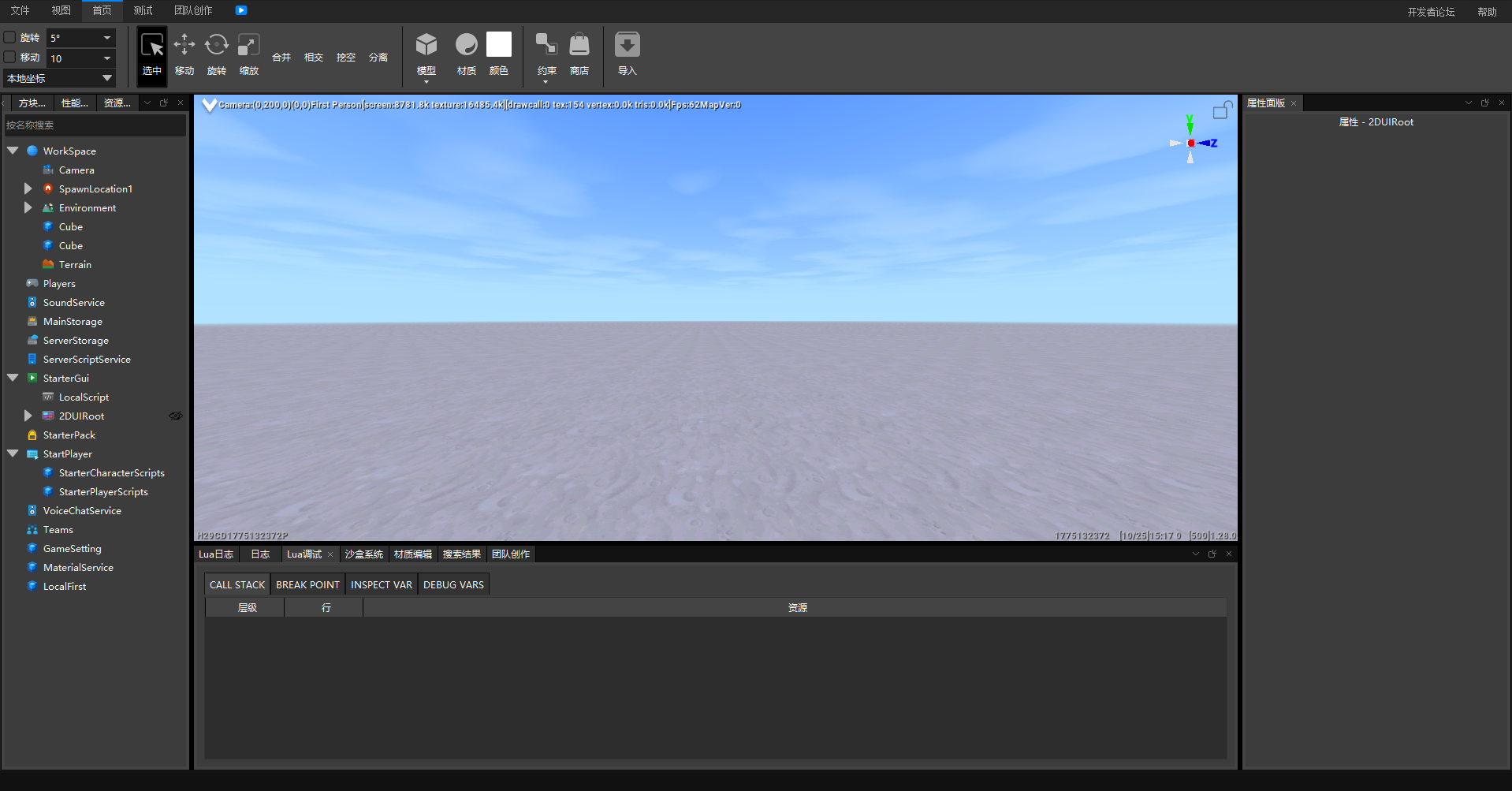Click the 导入 (Import) icon
This screenshot has width=1512, height=791.
coord(628,45)
